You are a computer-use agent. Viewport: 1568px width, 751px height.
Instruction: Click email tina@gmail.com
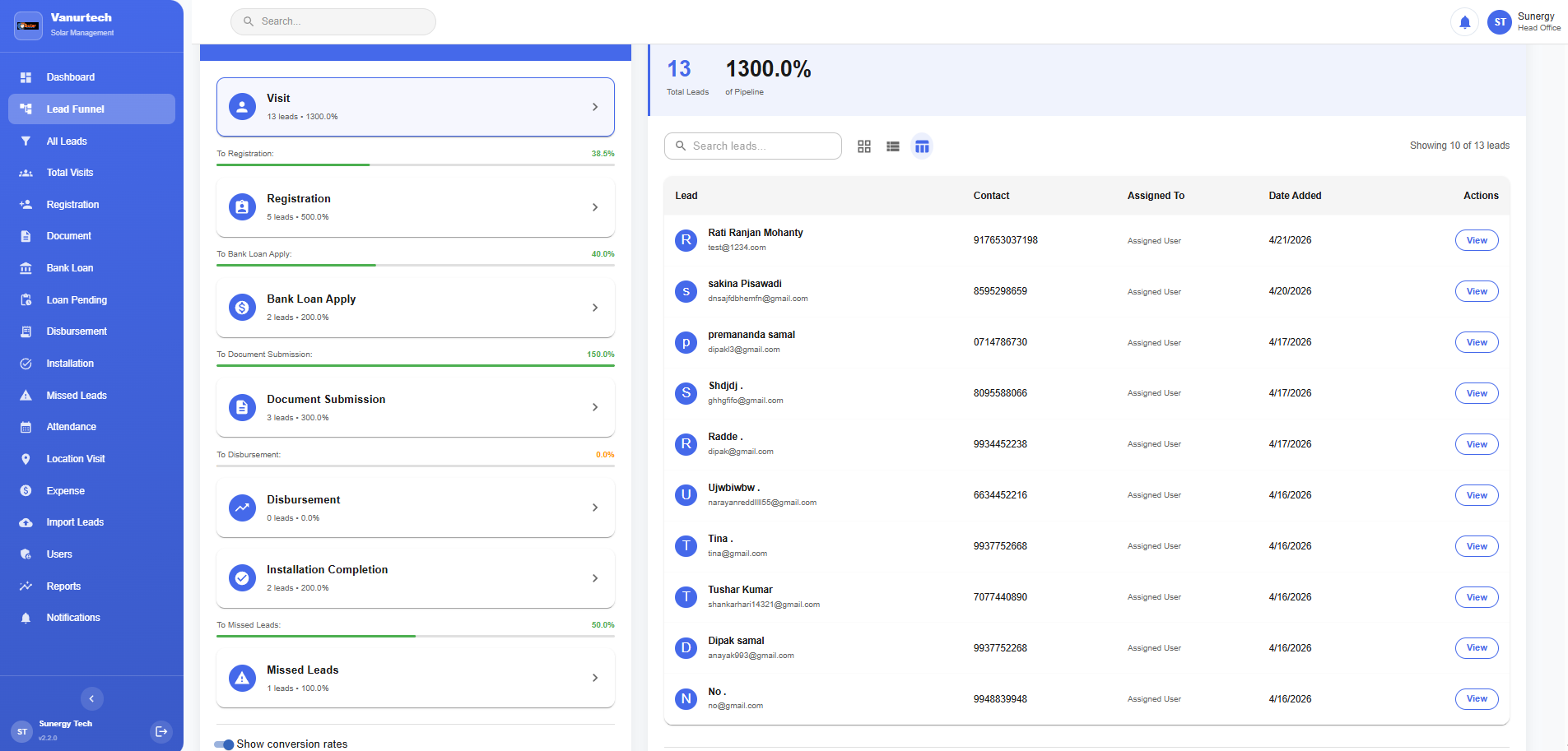737,554
